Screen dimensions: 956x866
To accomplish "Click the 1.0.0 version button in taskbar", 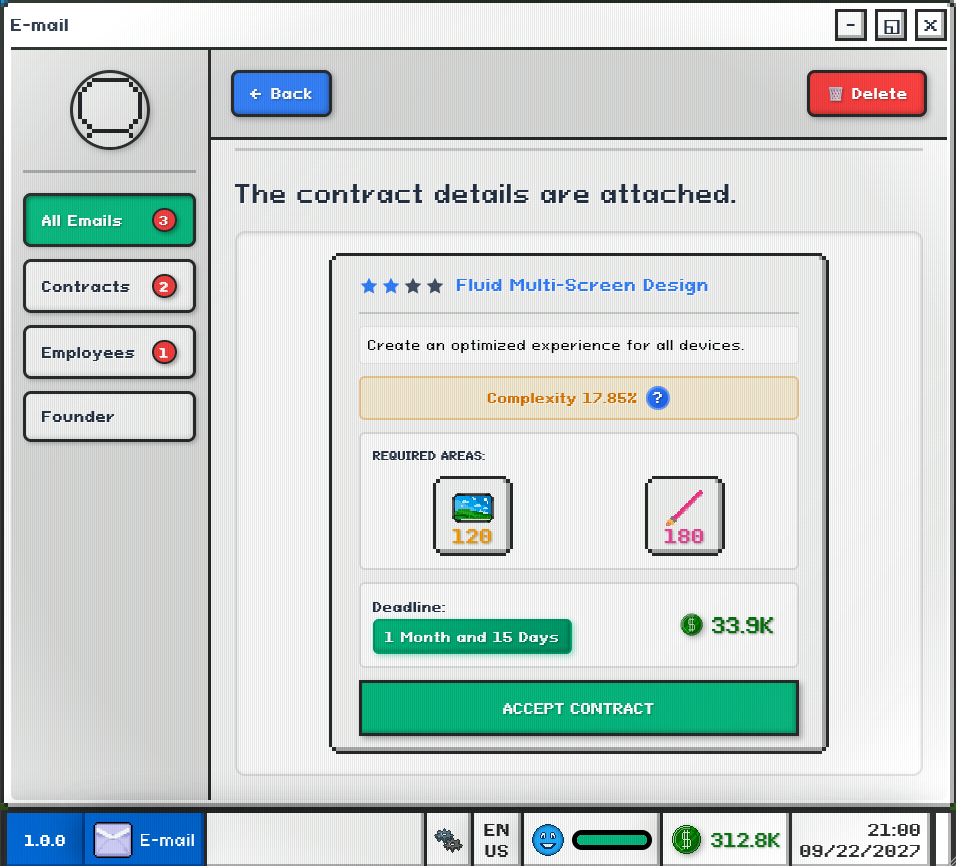I will tap(44, 840).
